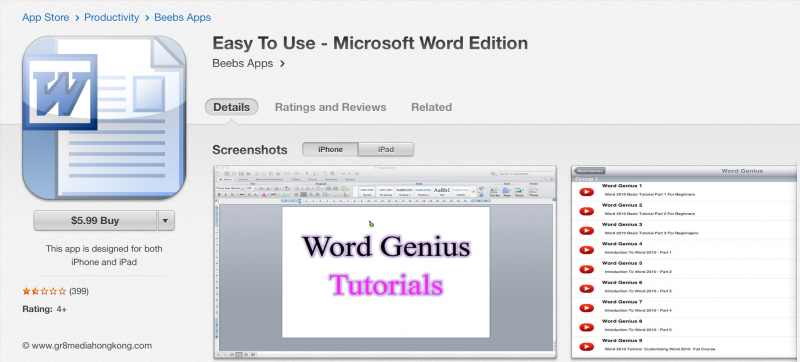Switch screenshots to iPad
Image resolution: width=800 pixels, height=362 pixels.
click(x=386, y=149)
